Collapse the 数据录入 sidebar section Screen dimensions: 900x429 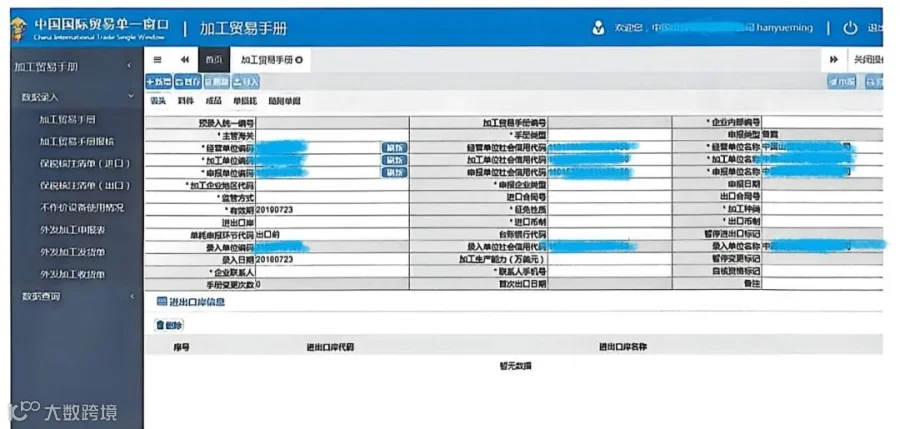point(77,97)
